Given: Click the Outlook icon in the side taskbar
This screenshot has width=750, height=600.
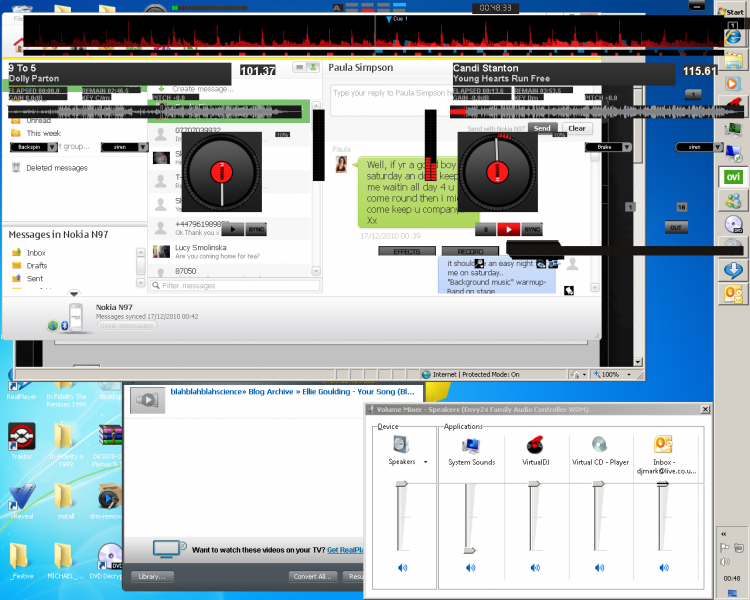Looking at the screenshot, I should coord(733,293).
